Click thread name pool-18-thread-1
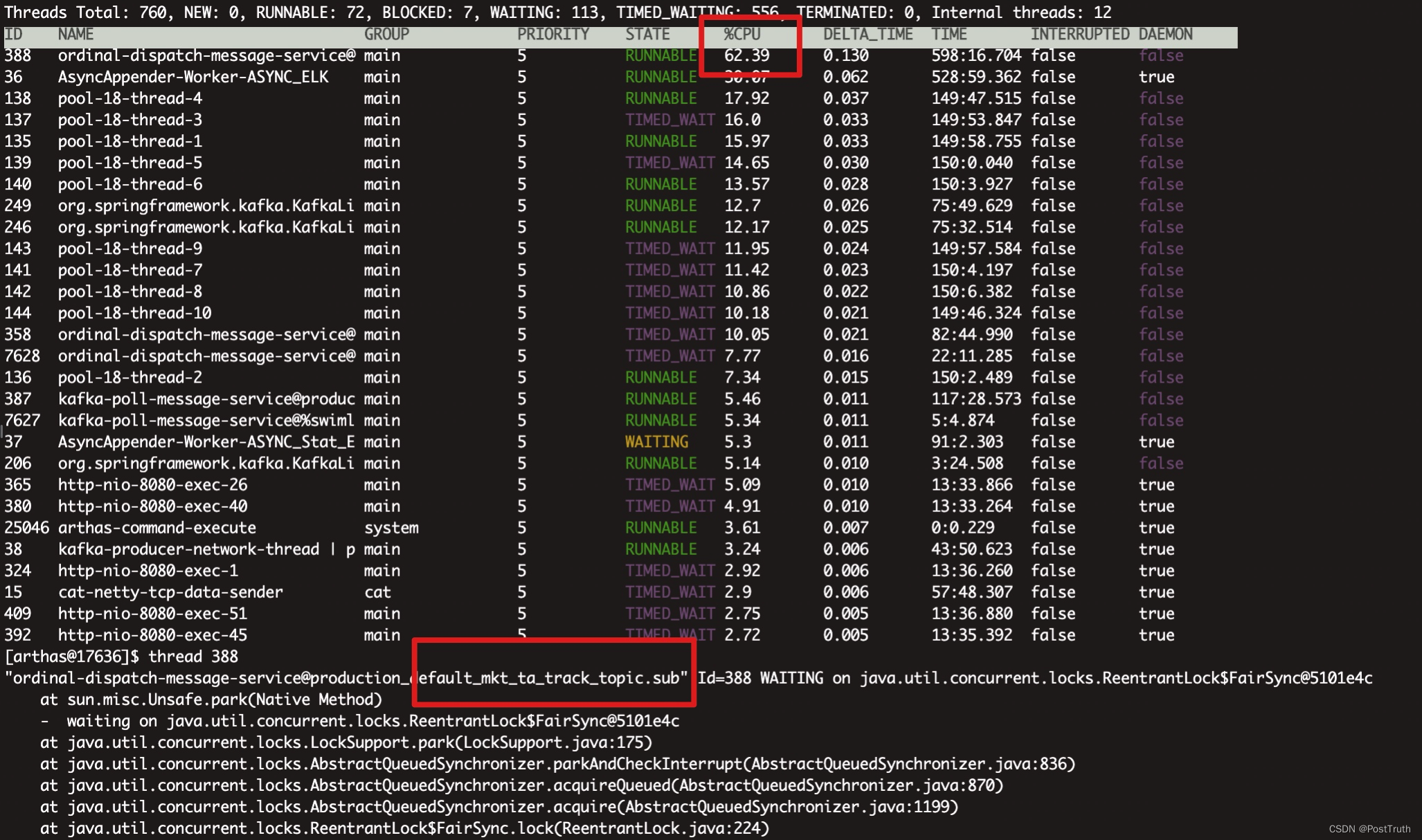Image resolution: width=1422 pixels, height=840 pixels. pos(130,141)
